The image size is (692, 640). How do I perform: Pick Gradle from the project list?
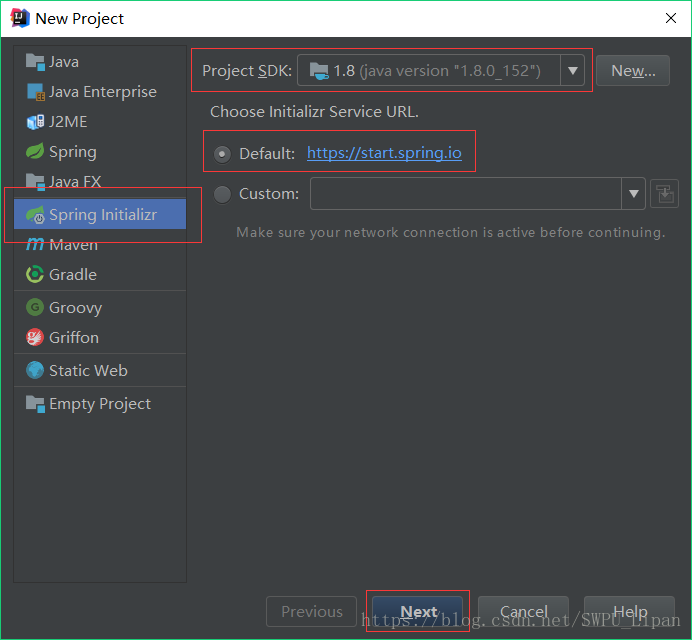tap(100, 275)
